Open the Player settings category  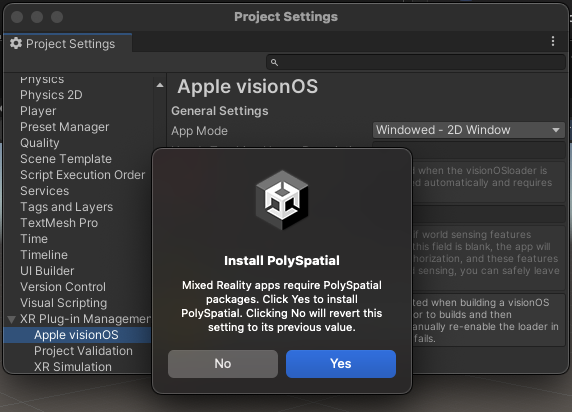[38, 111]
